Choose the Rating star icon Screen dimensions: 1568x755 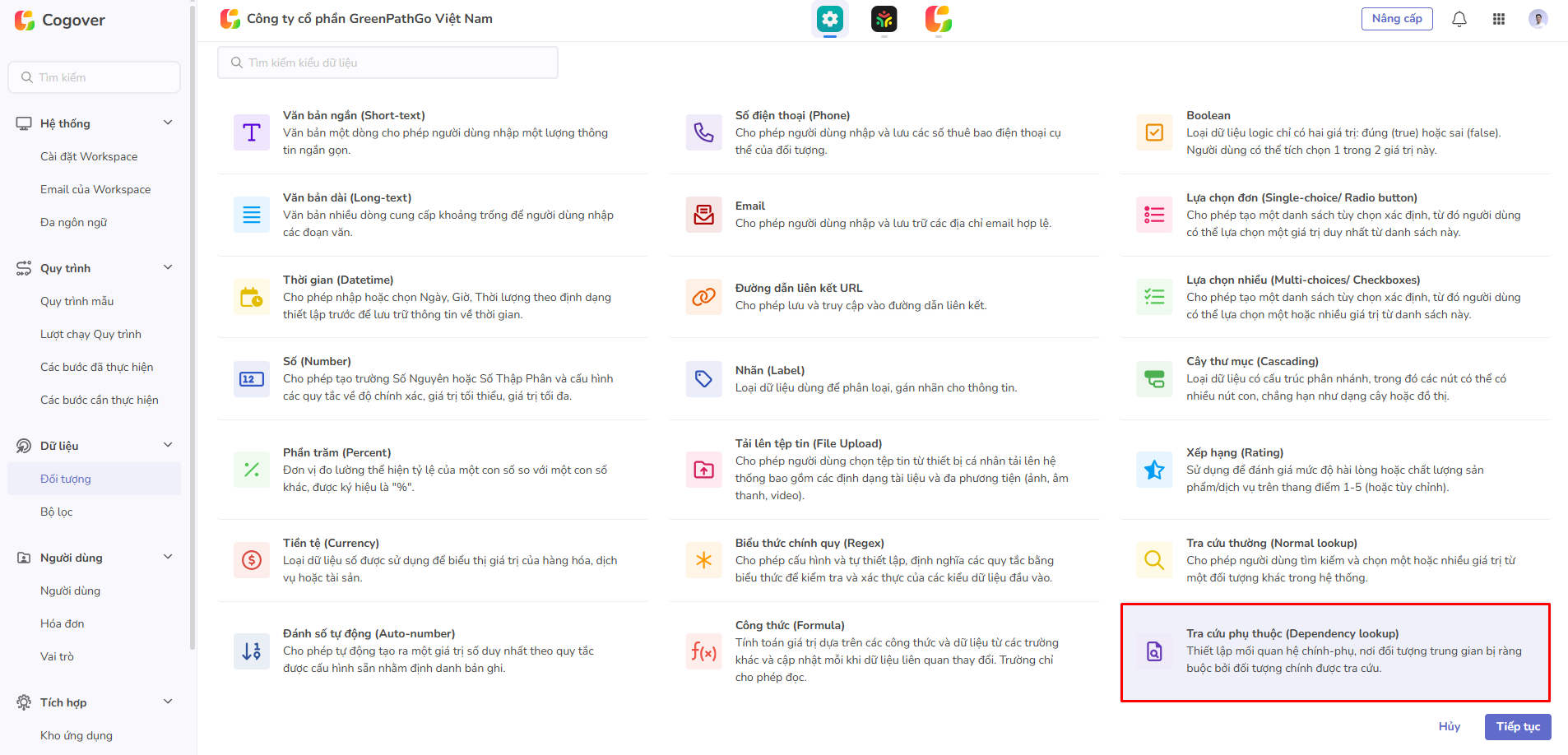click(1154, 470)
